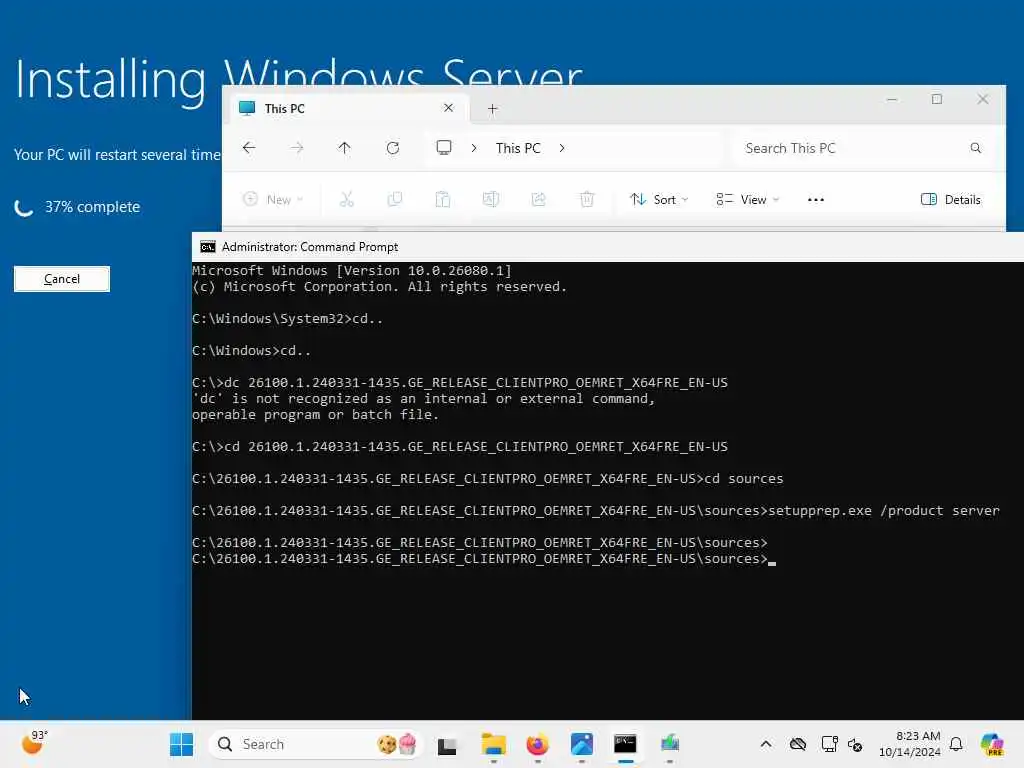
Task: Cancel the Windows Server installation
Action: point(61,279)
